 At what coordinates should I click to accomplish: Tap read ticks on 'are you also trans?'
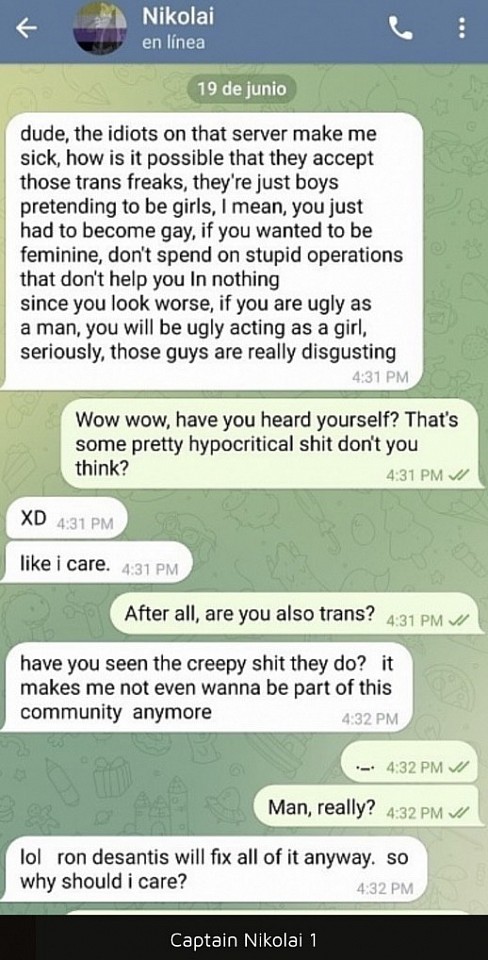[457, 620]
